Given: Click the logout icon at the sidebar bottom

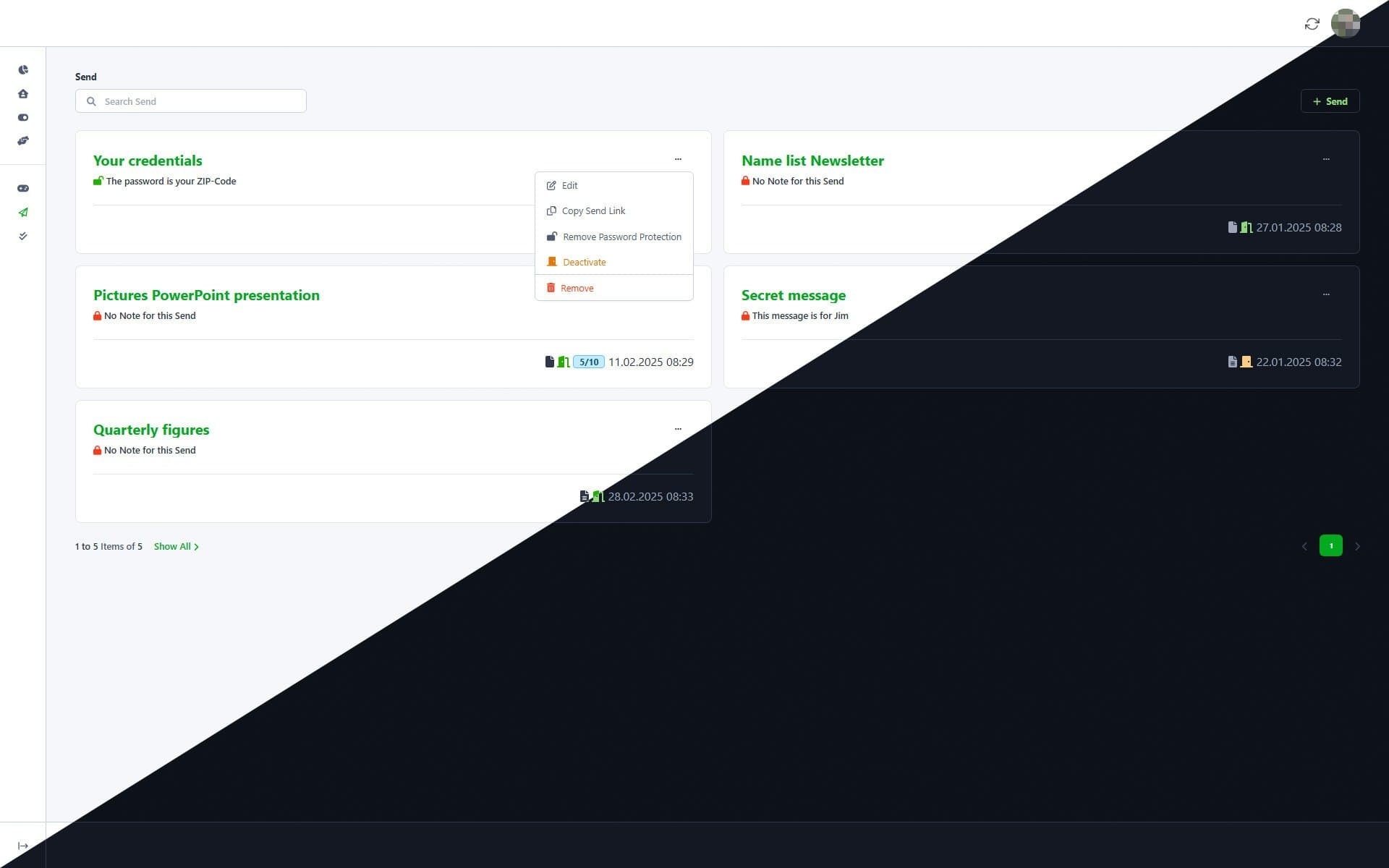Looking at the screenshot, I should (23, 845).
